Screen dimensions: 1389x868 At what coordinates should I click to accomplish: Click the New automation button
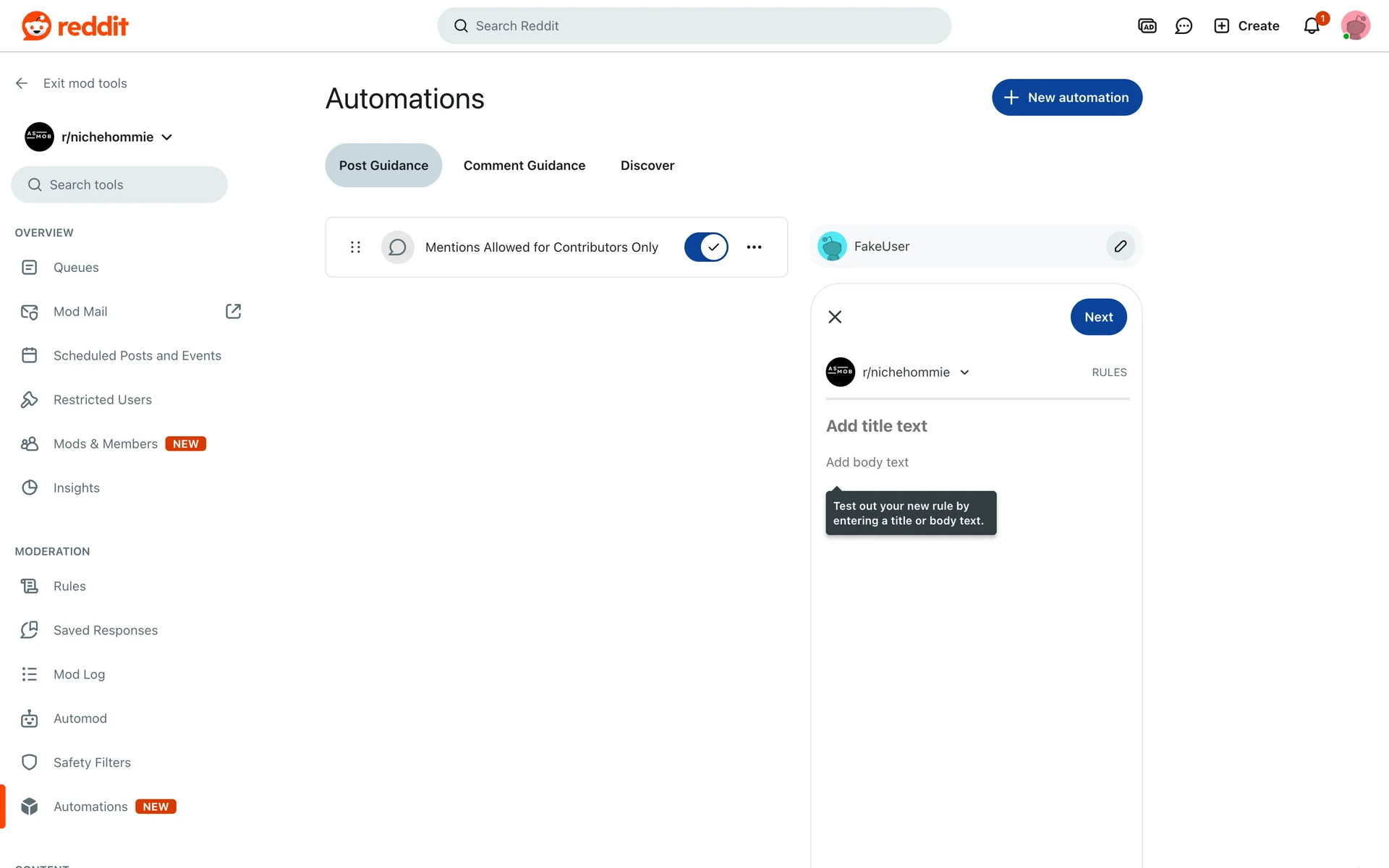(1066, 98)
